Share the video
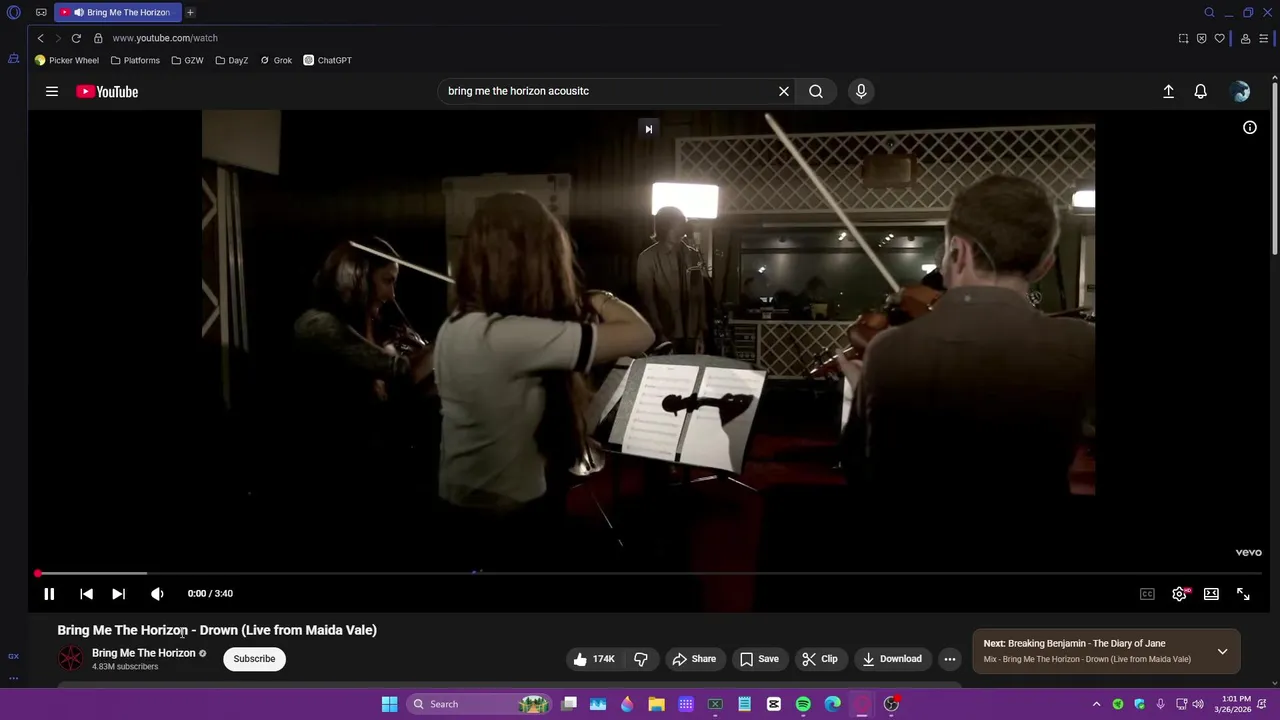The image size is (1280, 720). coord(694,659)
